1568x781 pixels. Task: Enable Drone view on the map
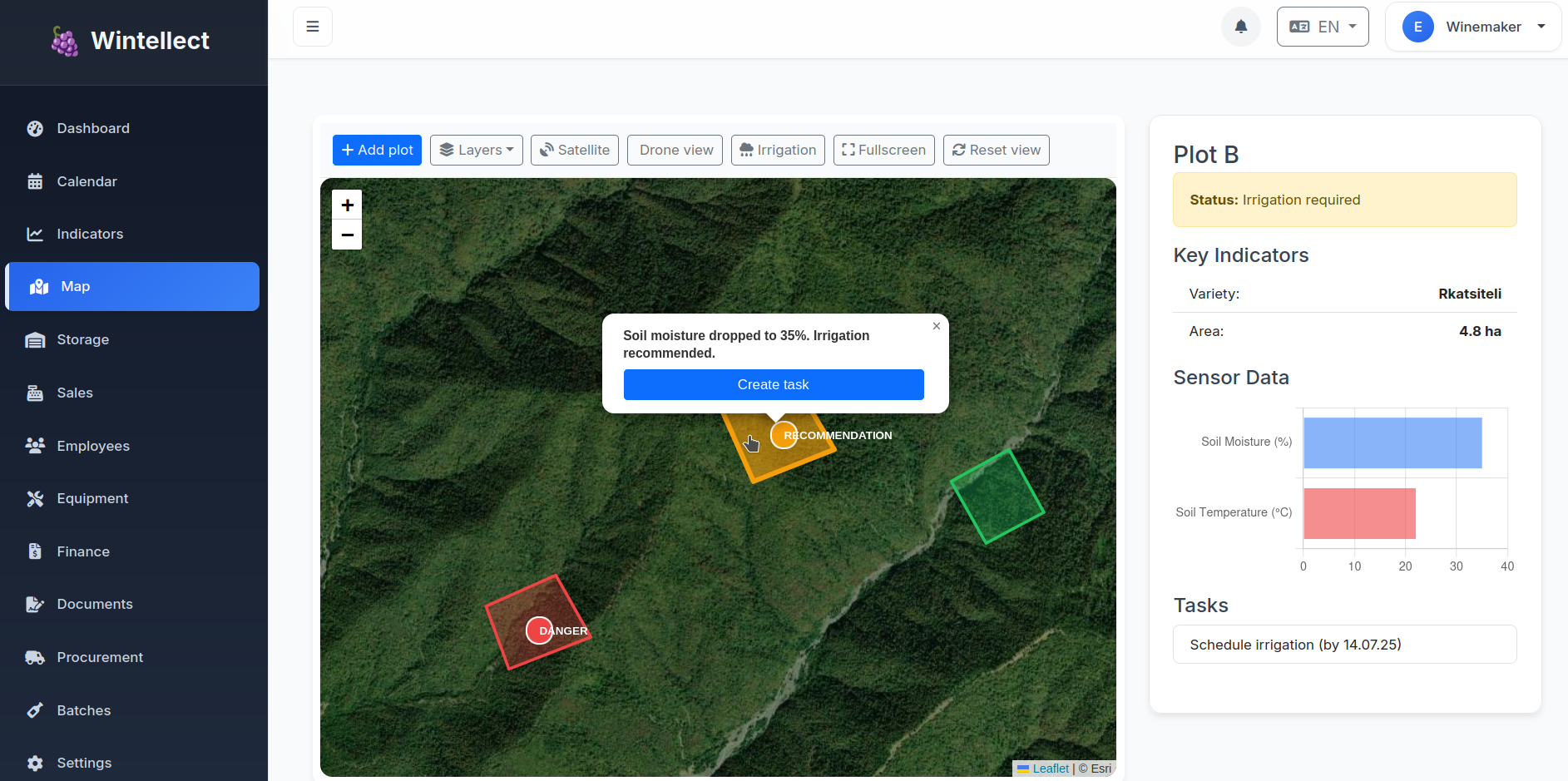coord(675,150)
